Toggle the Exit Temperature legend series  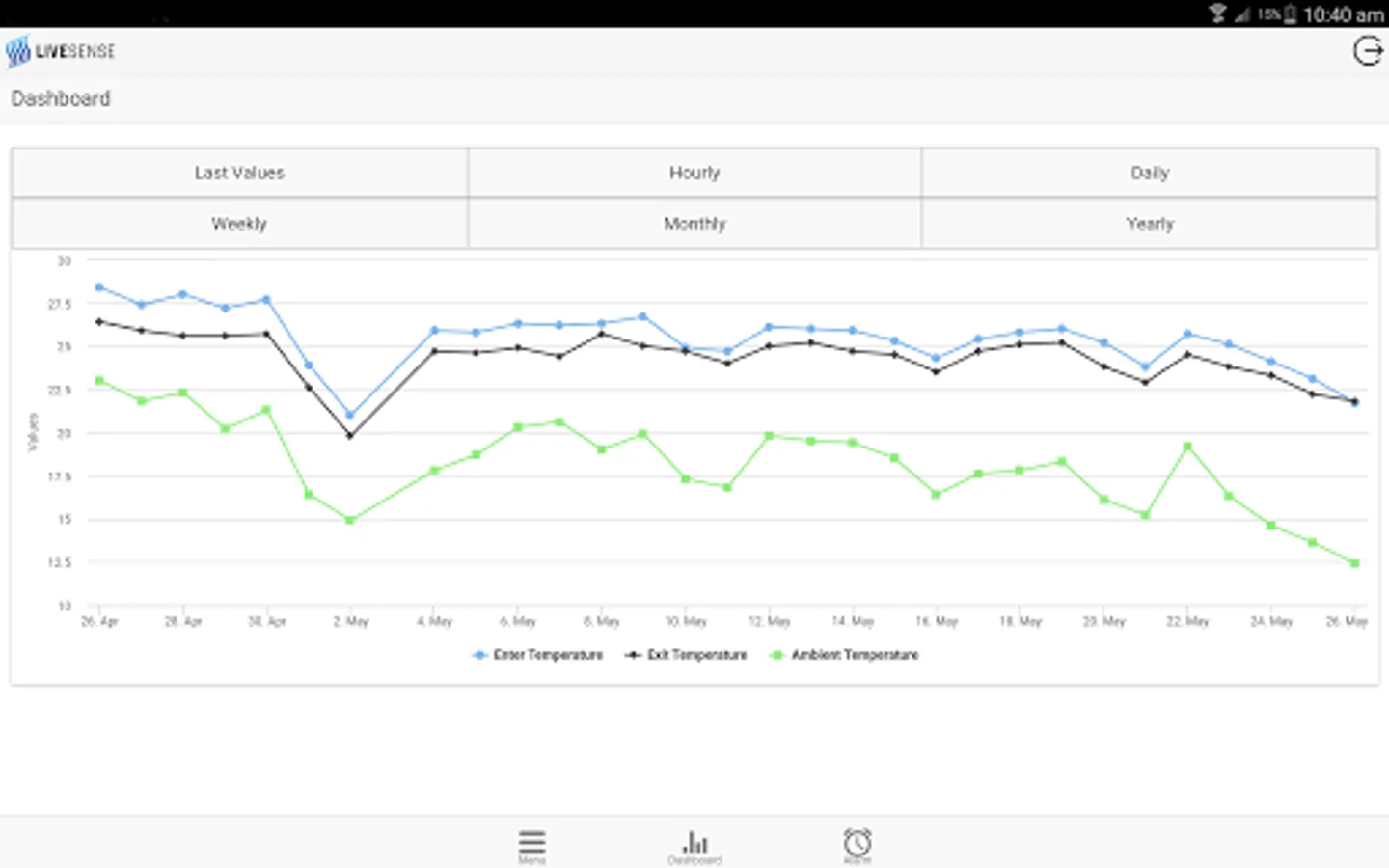click(686, 655)
